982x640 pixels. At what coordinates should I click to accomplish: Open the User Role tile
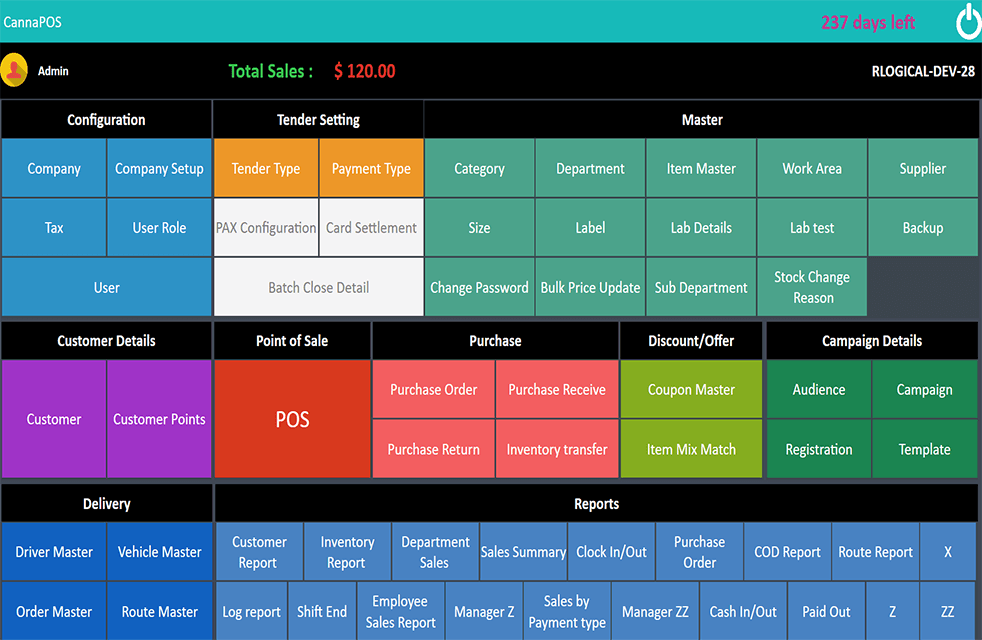pyautogui.click(x=159, y=227)
